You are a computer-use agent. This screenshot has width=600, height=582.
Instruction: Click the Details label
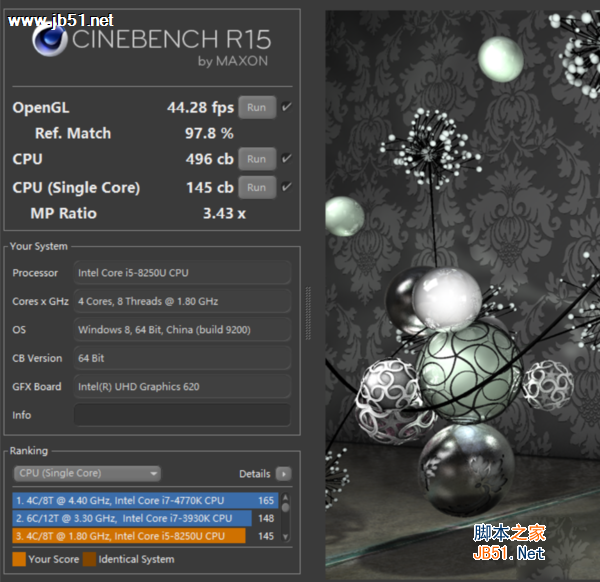pos(255,474)
